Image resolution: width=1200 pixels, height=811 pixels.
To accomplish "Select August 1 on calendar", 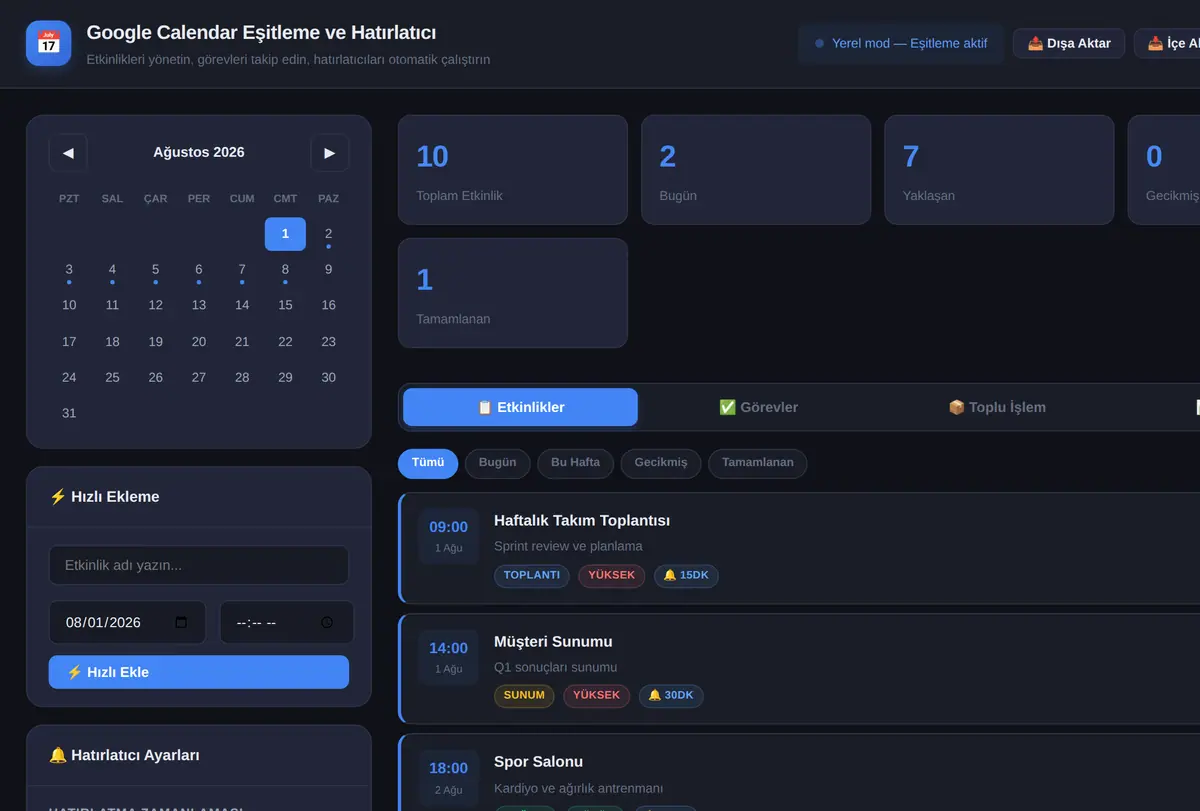I will 285,234.
